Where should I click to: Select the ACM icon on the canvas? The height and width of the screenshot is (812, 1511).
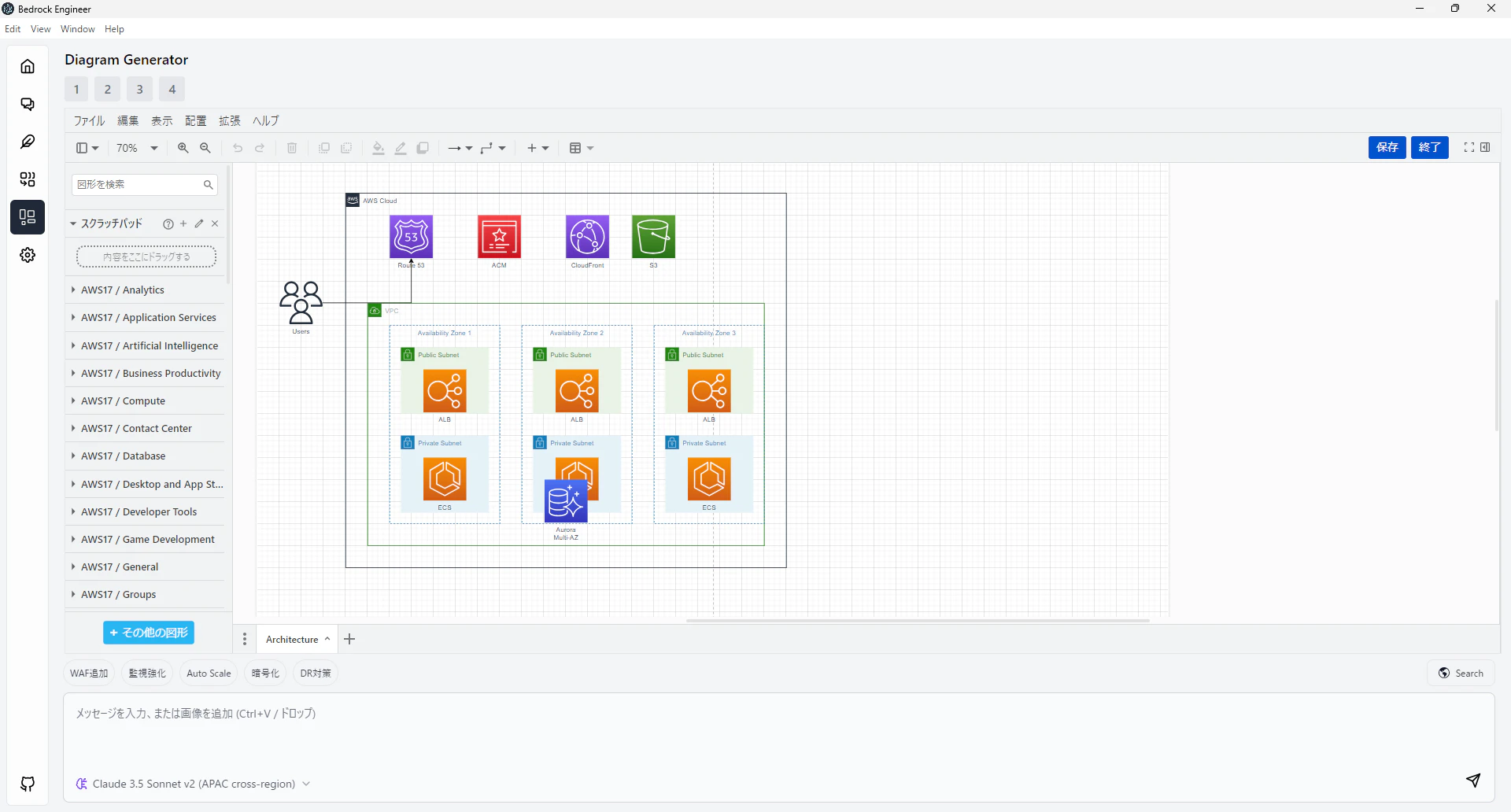pyautogui.click(x=499, y=237)
